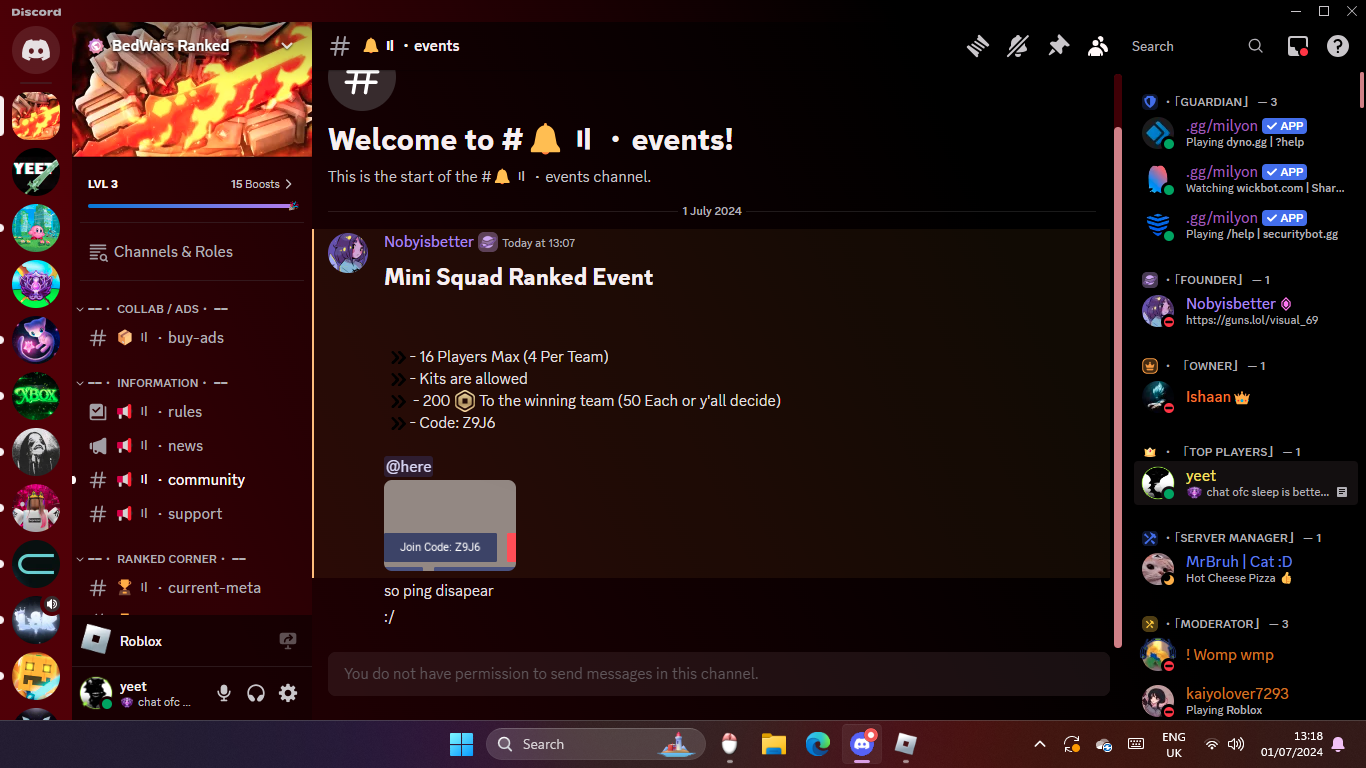Open .gg/milyon bot playing securitybot.gg
The width and height of the screenshot is (1366, 768).
[x=1246, y=225]
